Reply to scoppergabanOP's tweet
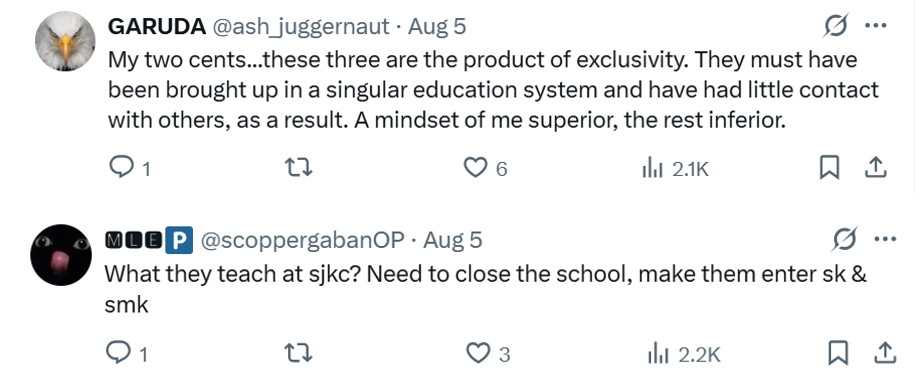This screenshot has height=370, width=919. tap(127, 353)
